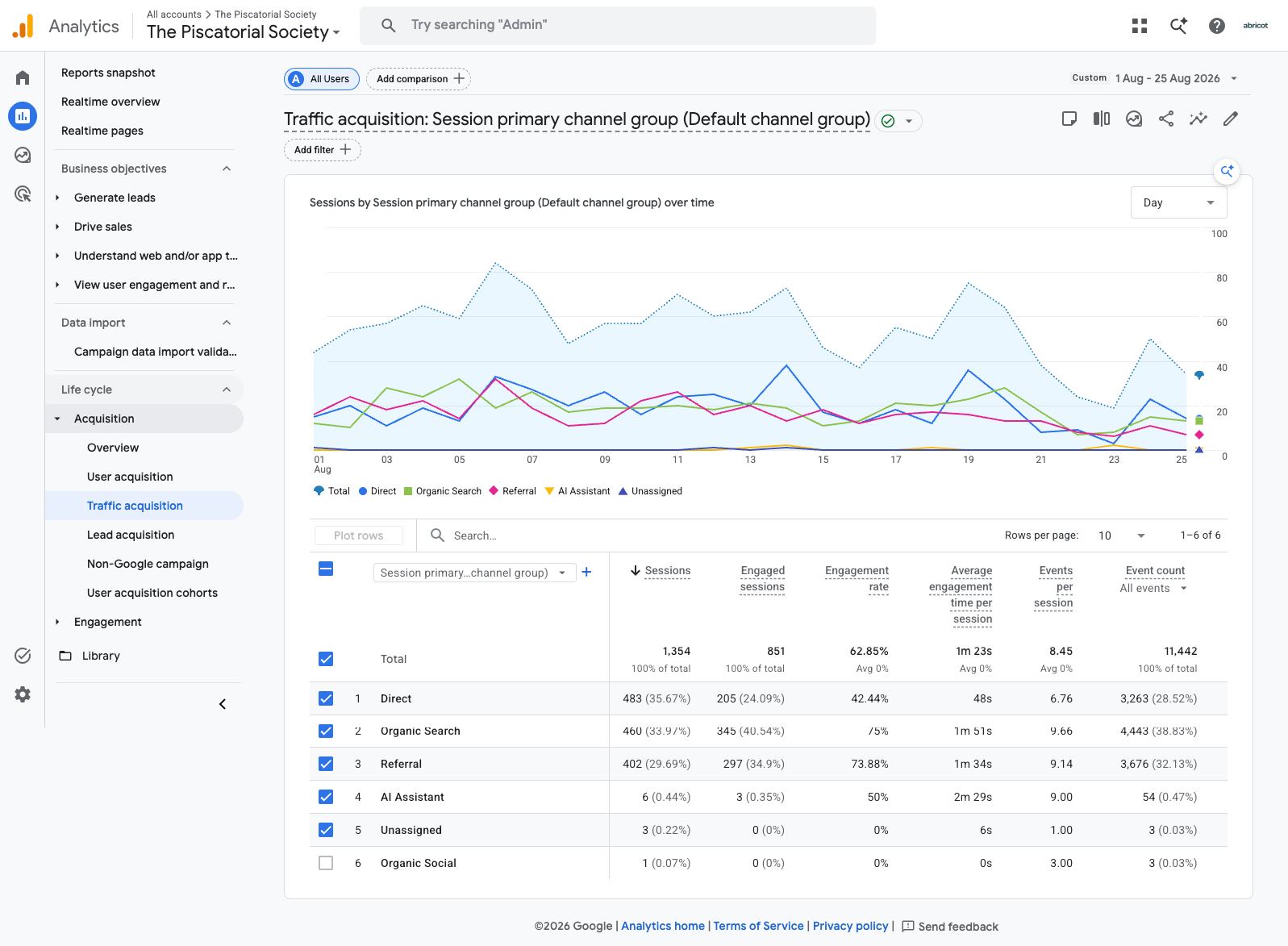Image resolution: width=1288 pixels, height=946 pixels.
Task: Add a secondary dimension with the plus icon
Action: click(586, 572)
